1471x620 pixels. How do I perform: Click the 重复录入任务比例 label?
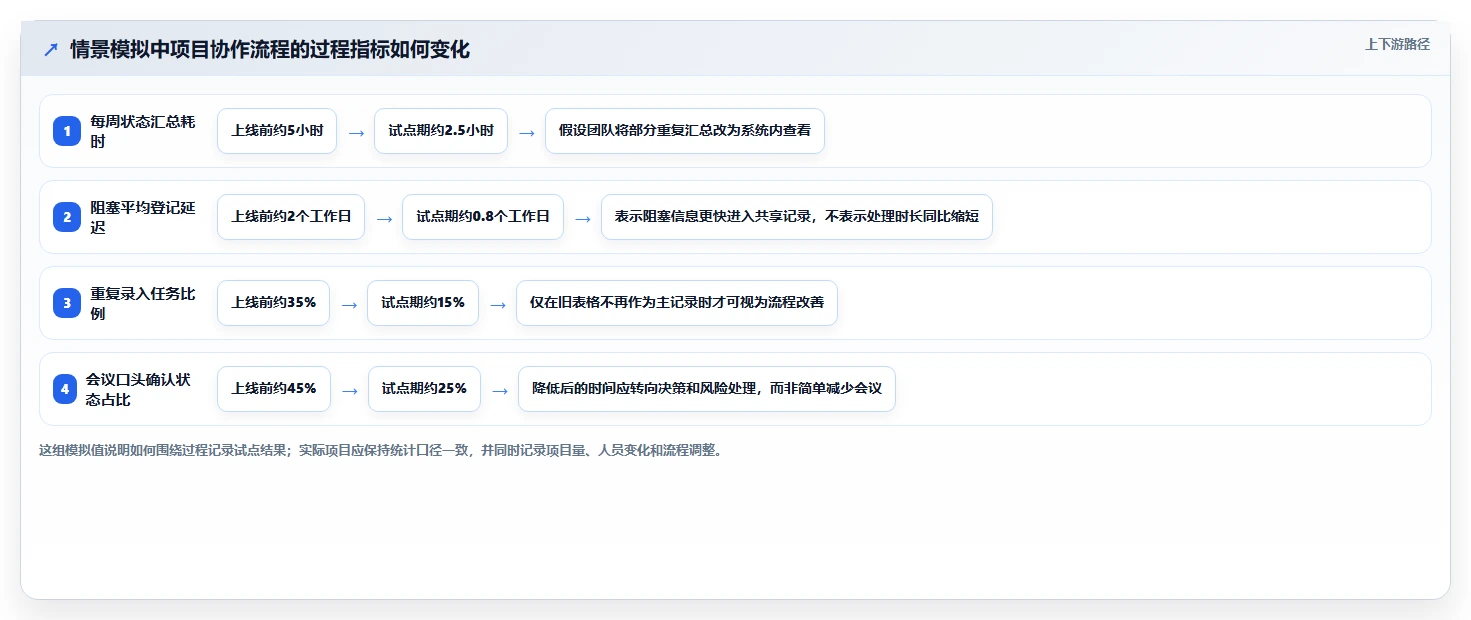143,303
